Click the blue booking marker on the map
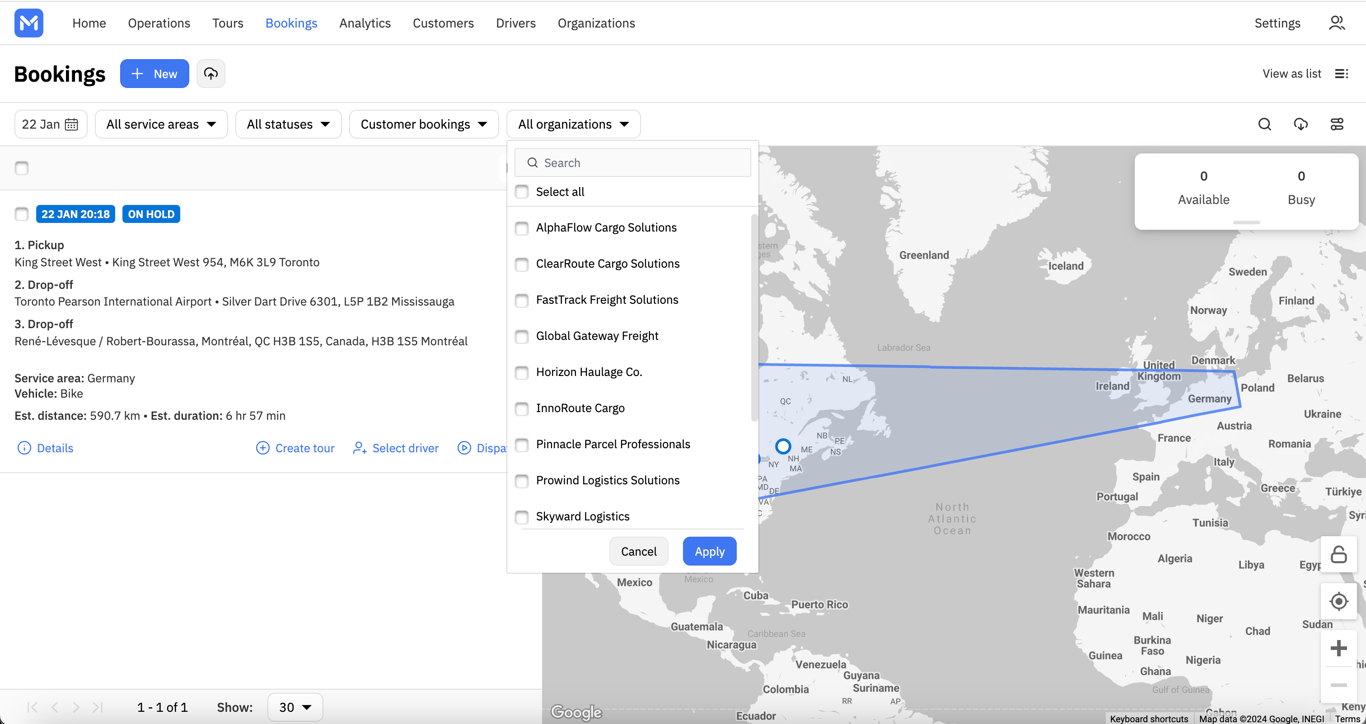This screenshot has height=724, width=1366. coord(783,446)
